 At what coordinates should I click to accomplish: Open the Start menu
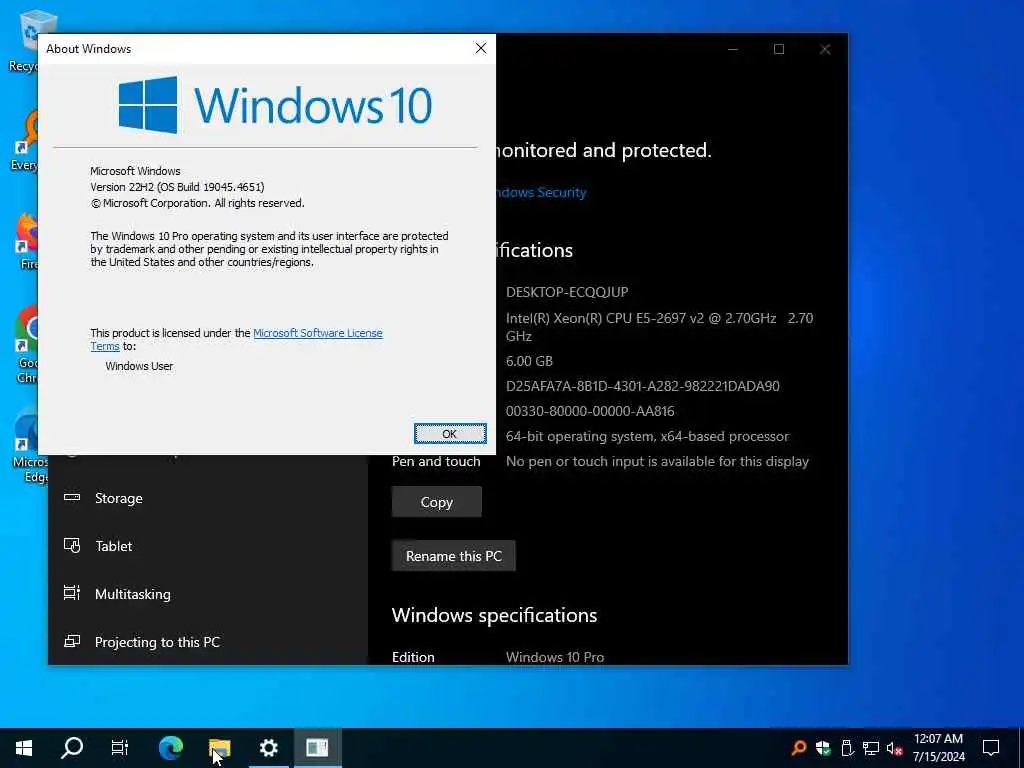pyautogui.click(x=24, y=748)
